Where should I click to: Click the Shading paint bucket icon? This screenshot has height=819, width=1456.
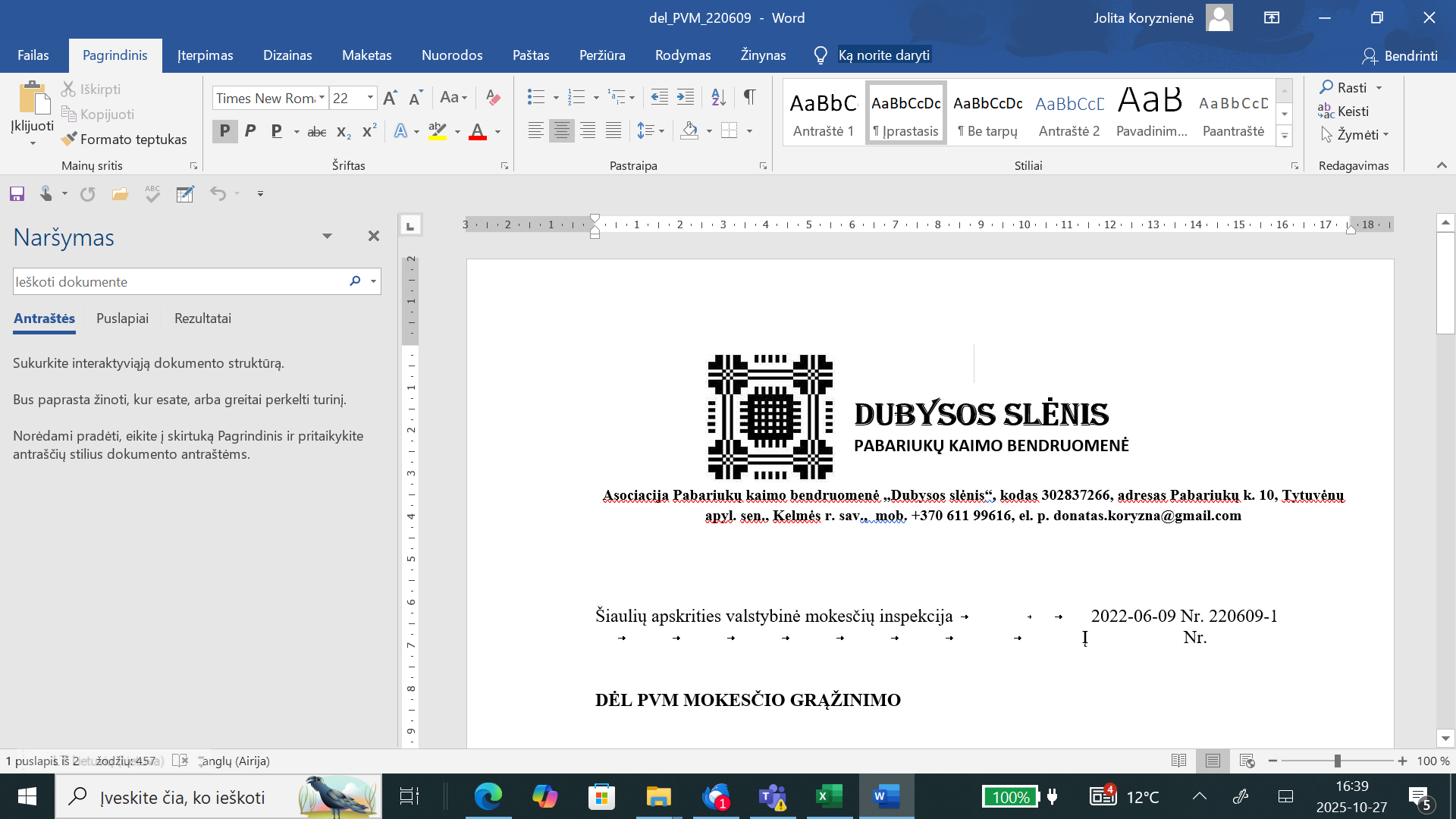pos(689,130)
